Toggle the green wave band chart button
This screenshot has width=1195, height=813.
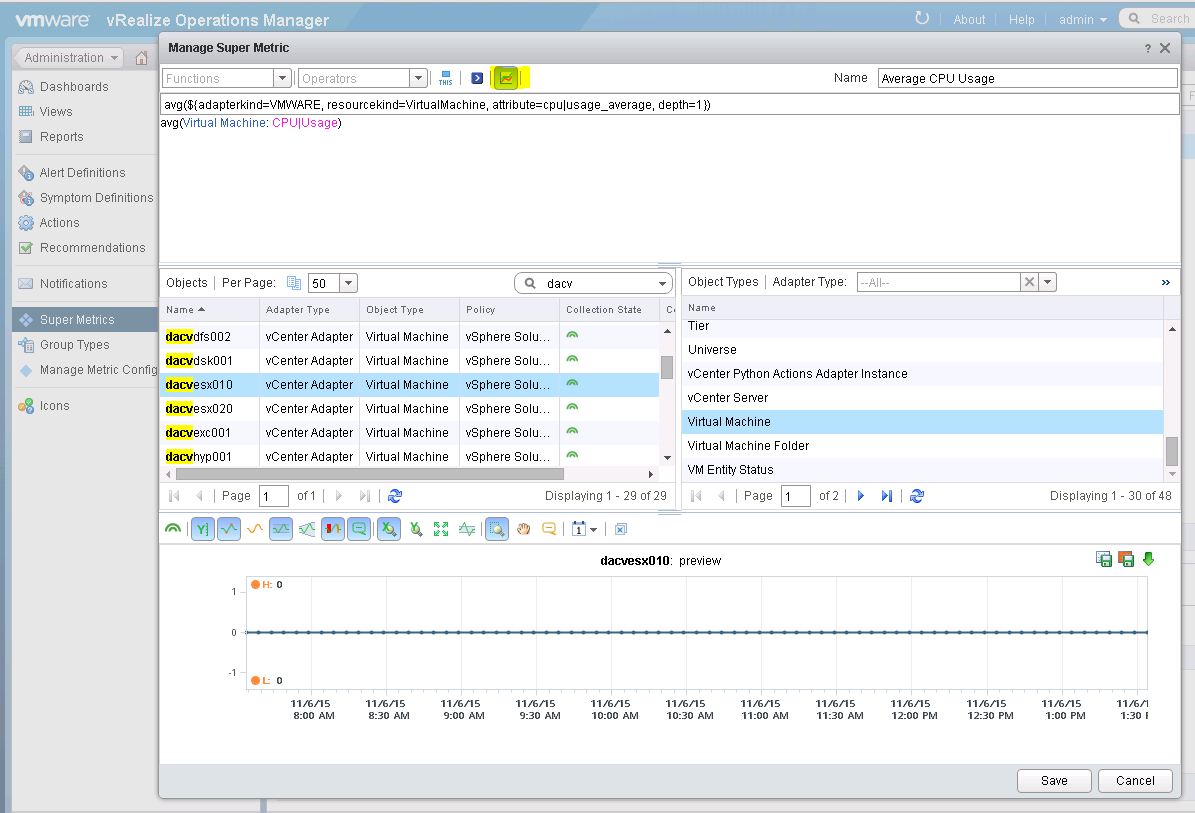tap(281, 529)
